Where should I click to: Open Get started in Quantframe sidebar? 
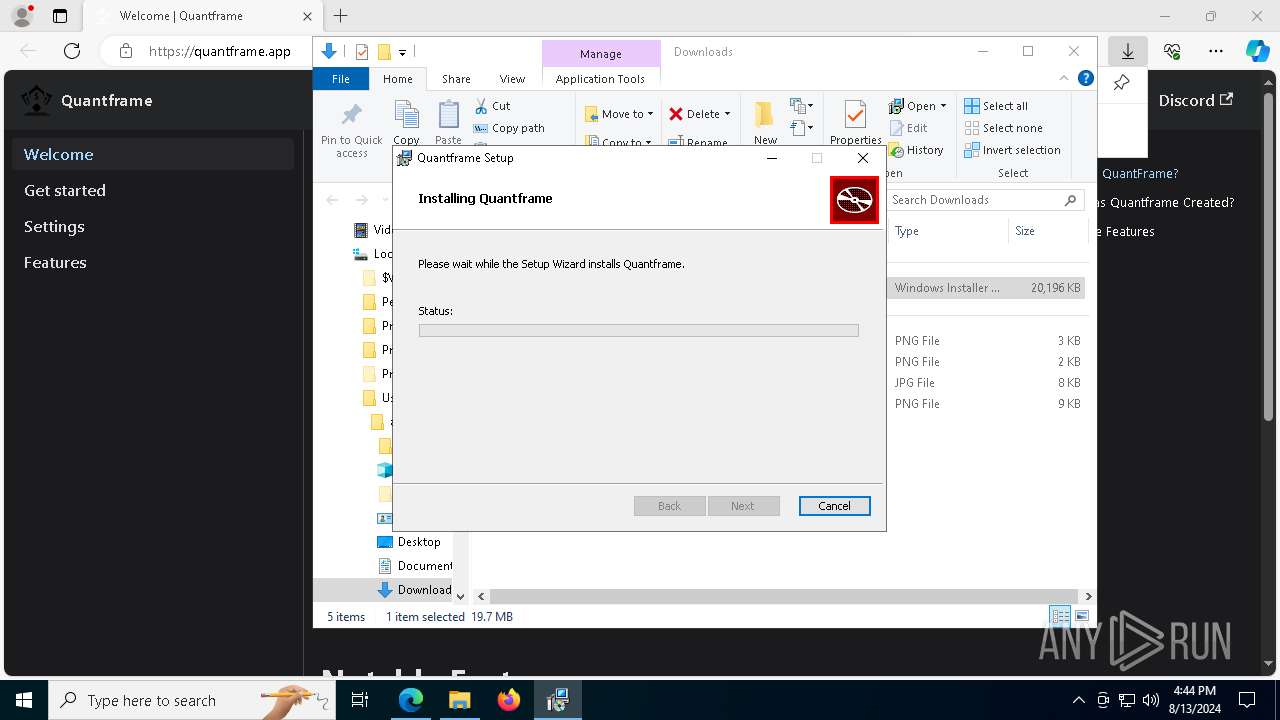[65, 190]
